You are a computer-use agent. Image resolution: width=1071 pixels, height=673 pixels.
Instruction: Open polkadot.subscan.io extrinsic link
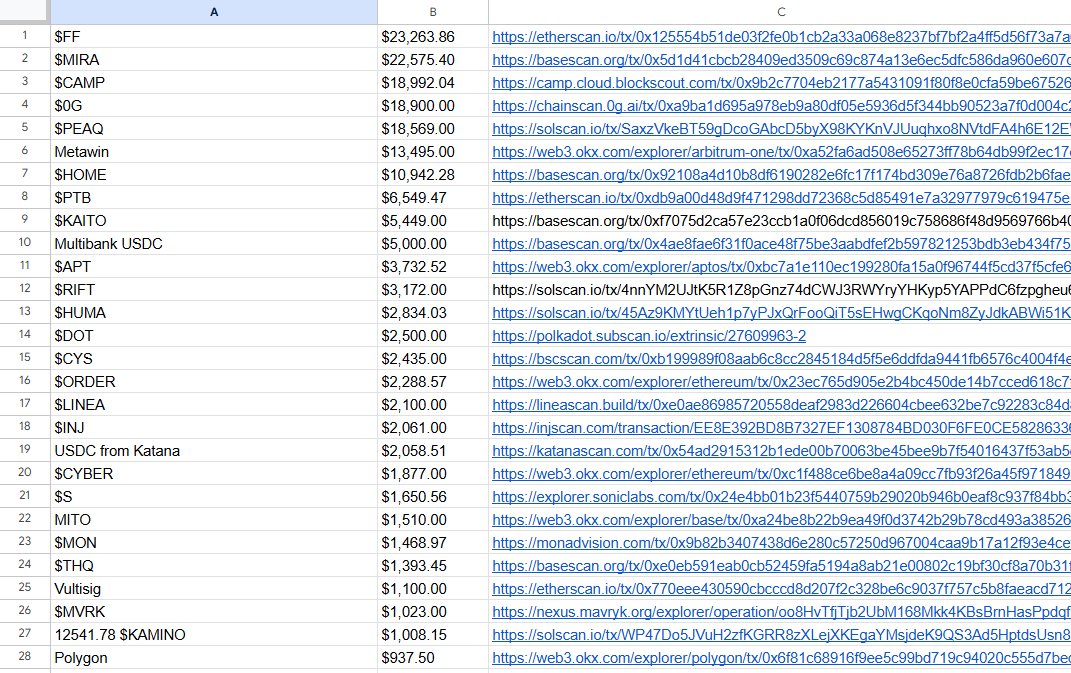[649, 336]
